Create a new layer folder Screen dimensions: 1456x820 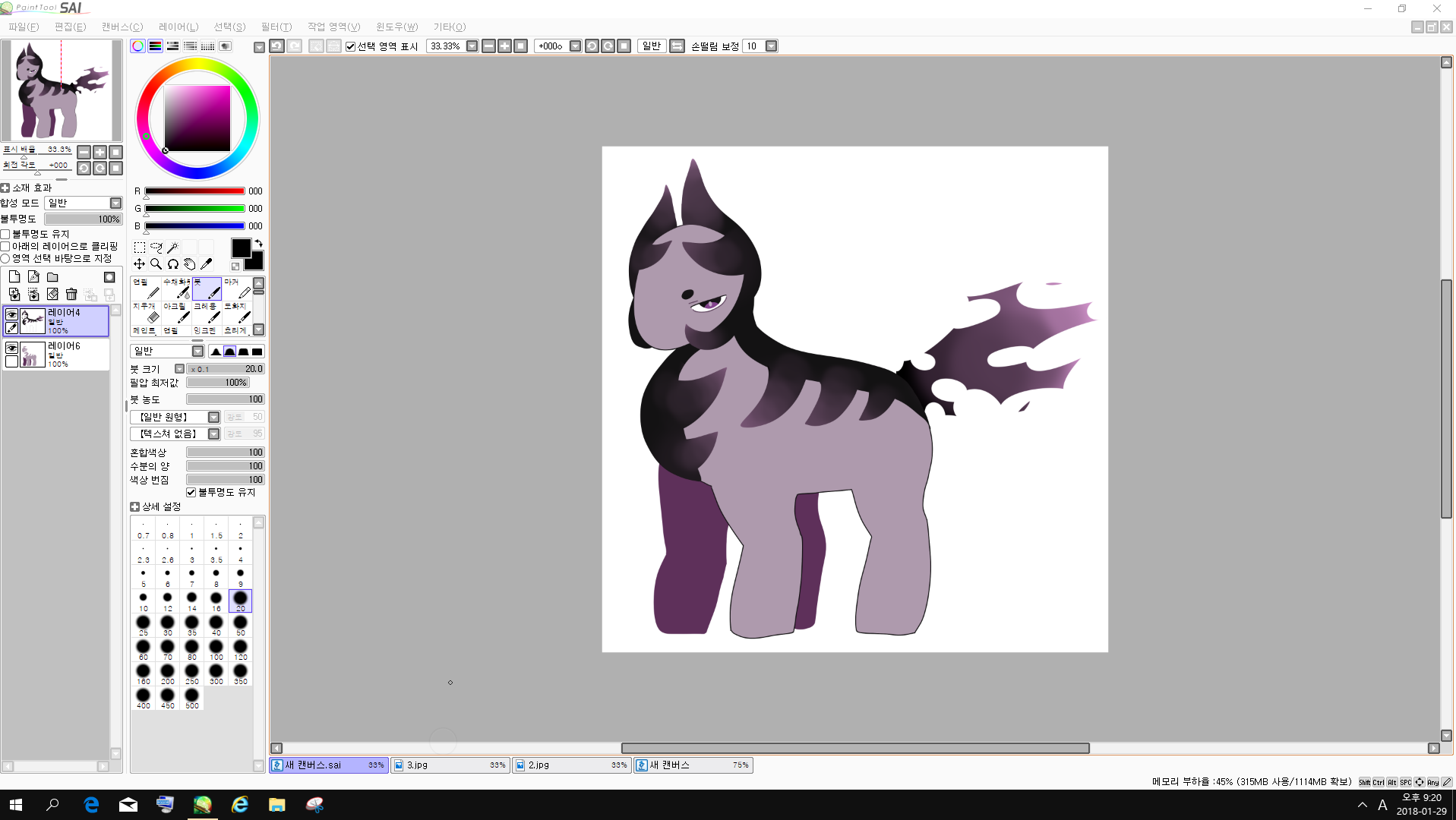[52, 277]
